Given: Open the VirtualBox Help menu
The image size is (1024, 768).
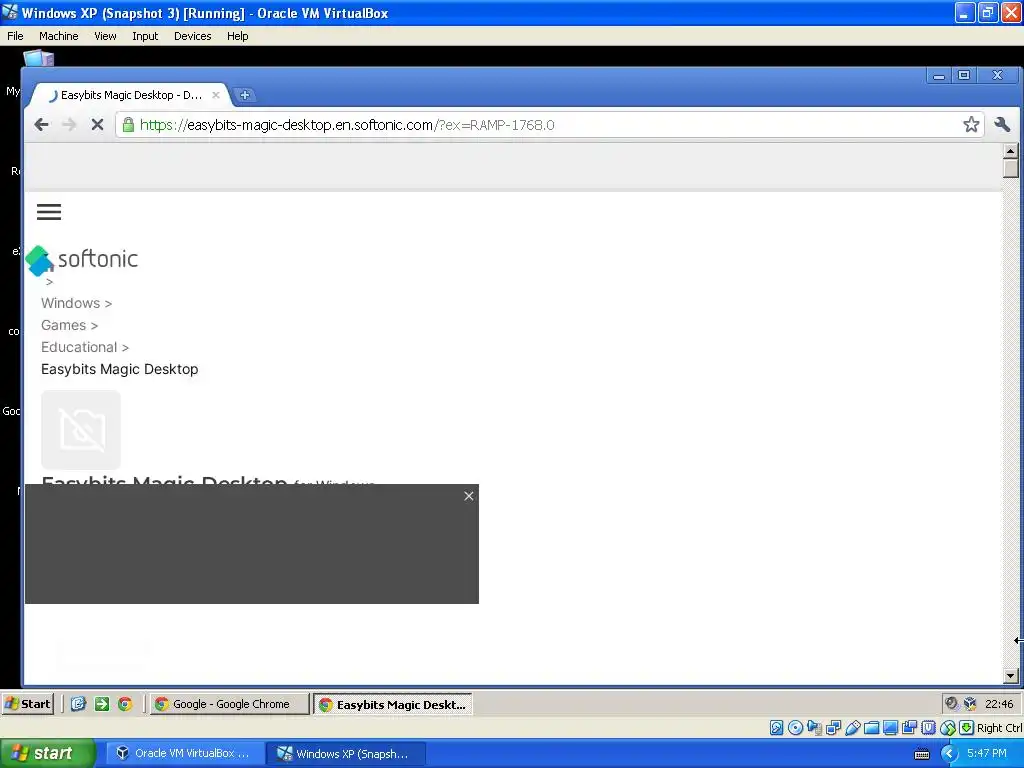Looking at the screenshot, I should (x=238, y=36).
